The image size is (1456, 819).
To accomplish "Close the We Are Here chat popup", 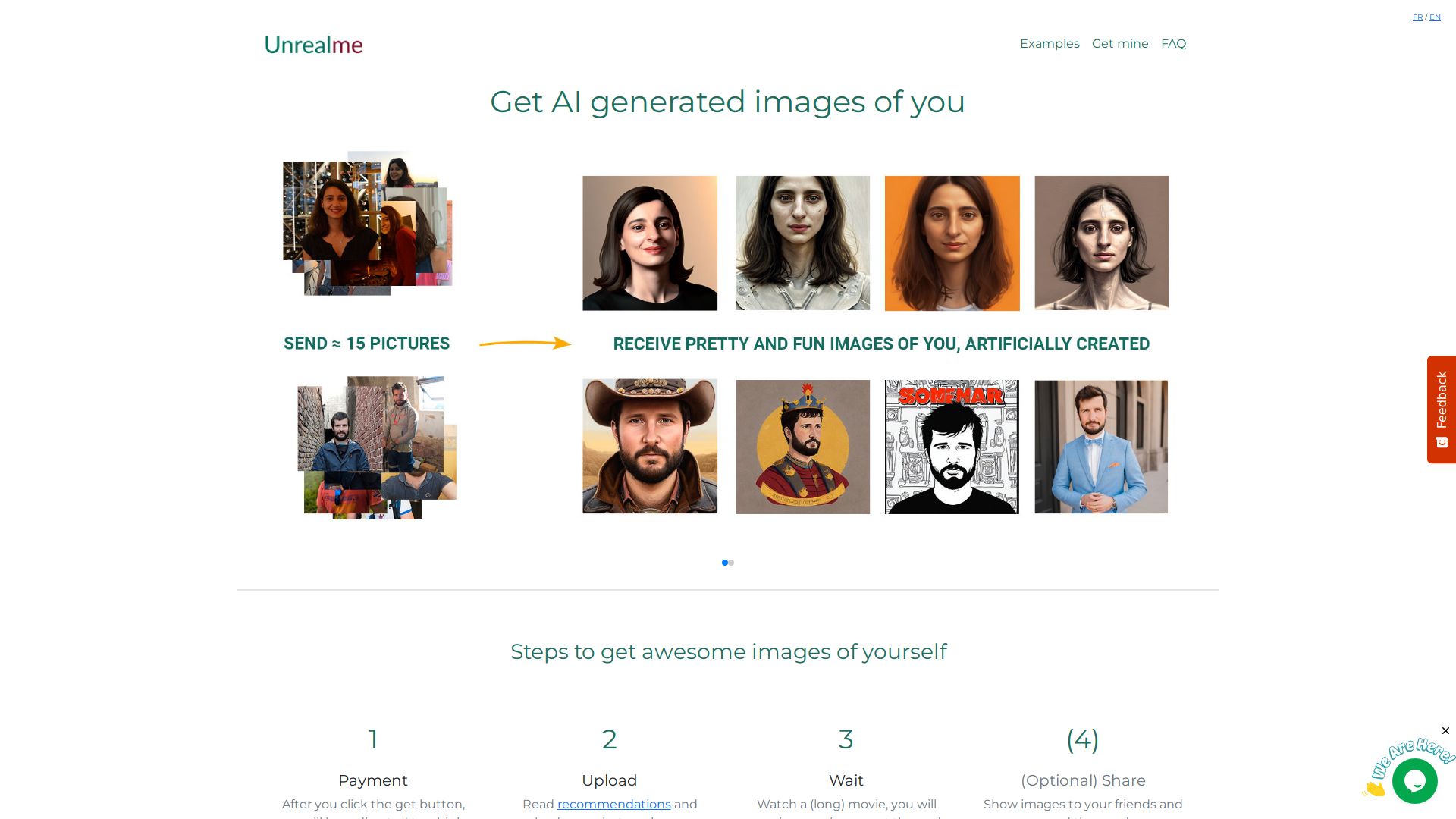I will pos(1445,731).
